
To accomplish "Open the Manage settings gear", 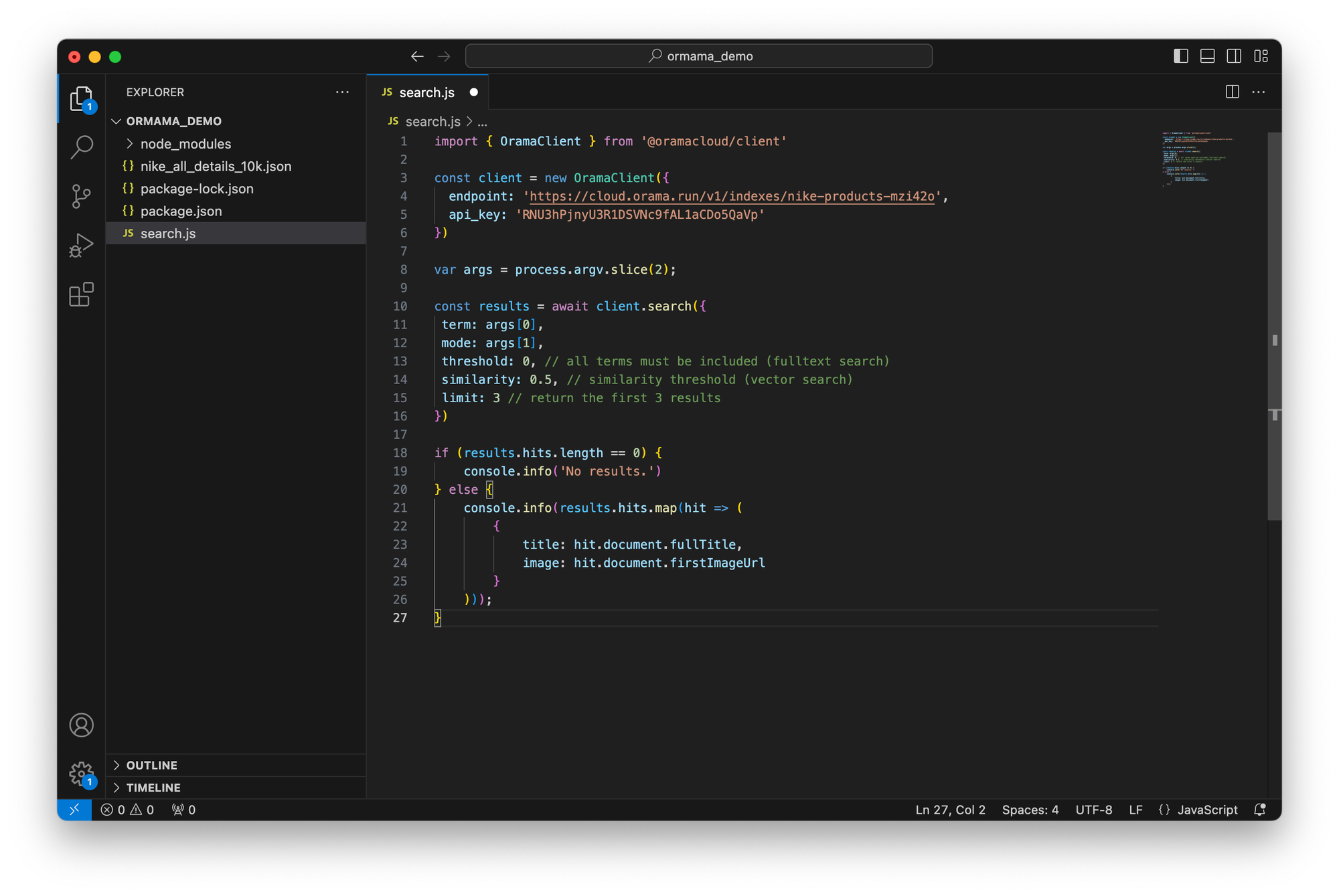I will click(82, 774).
